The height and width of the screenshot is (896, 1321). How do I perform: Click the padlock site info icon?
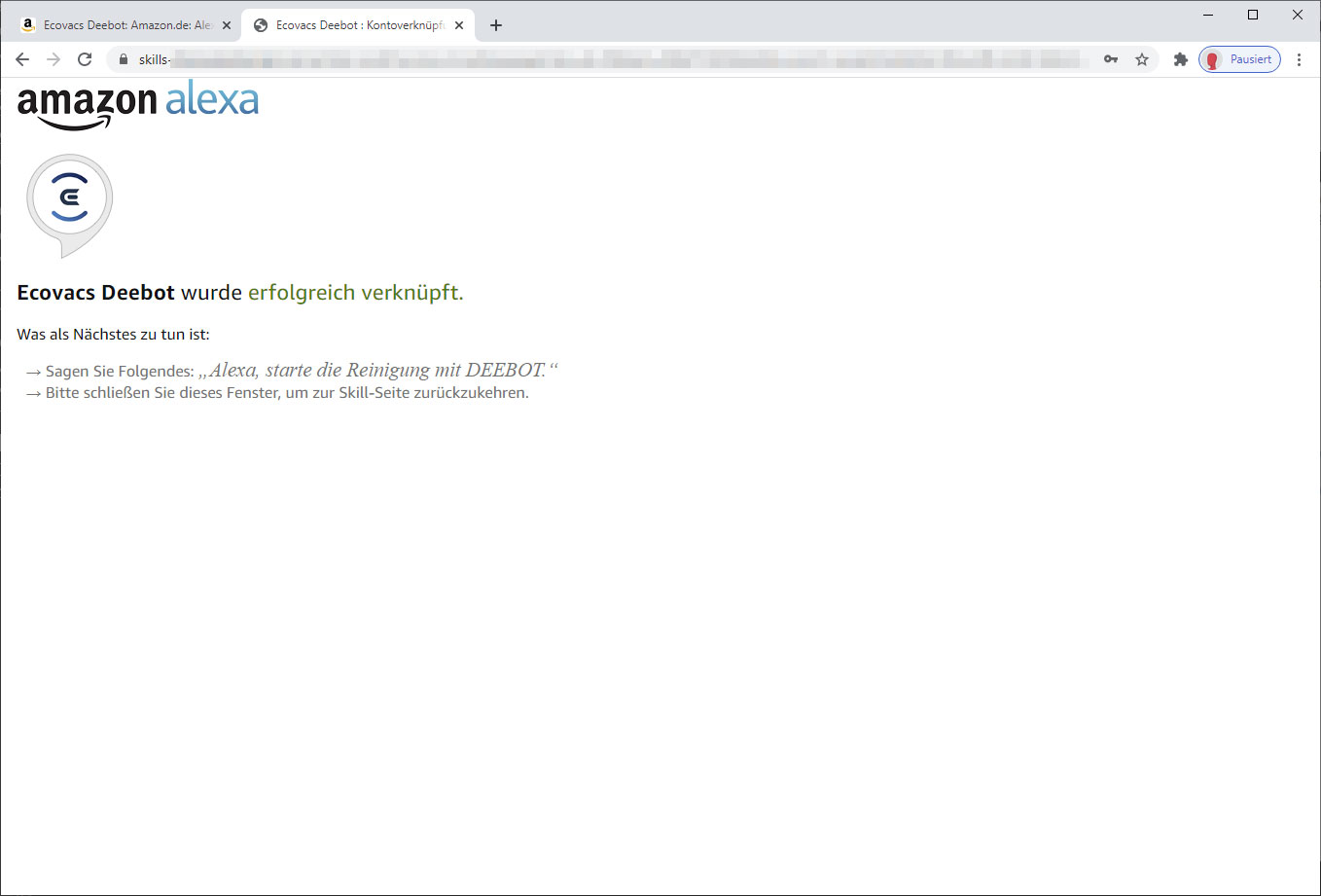pos(123,59)
